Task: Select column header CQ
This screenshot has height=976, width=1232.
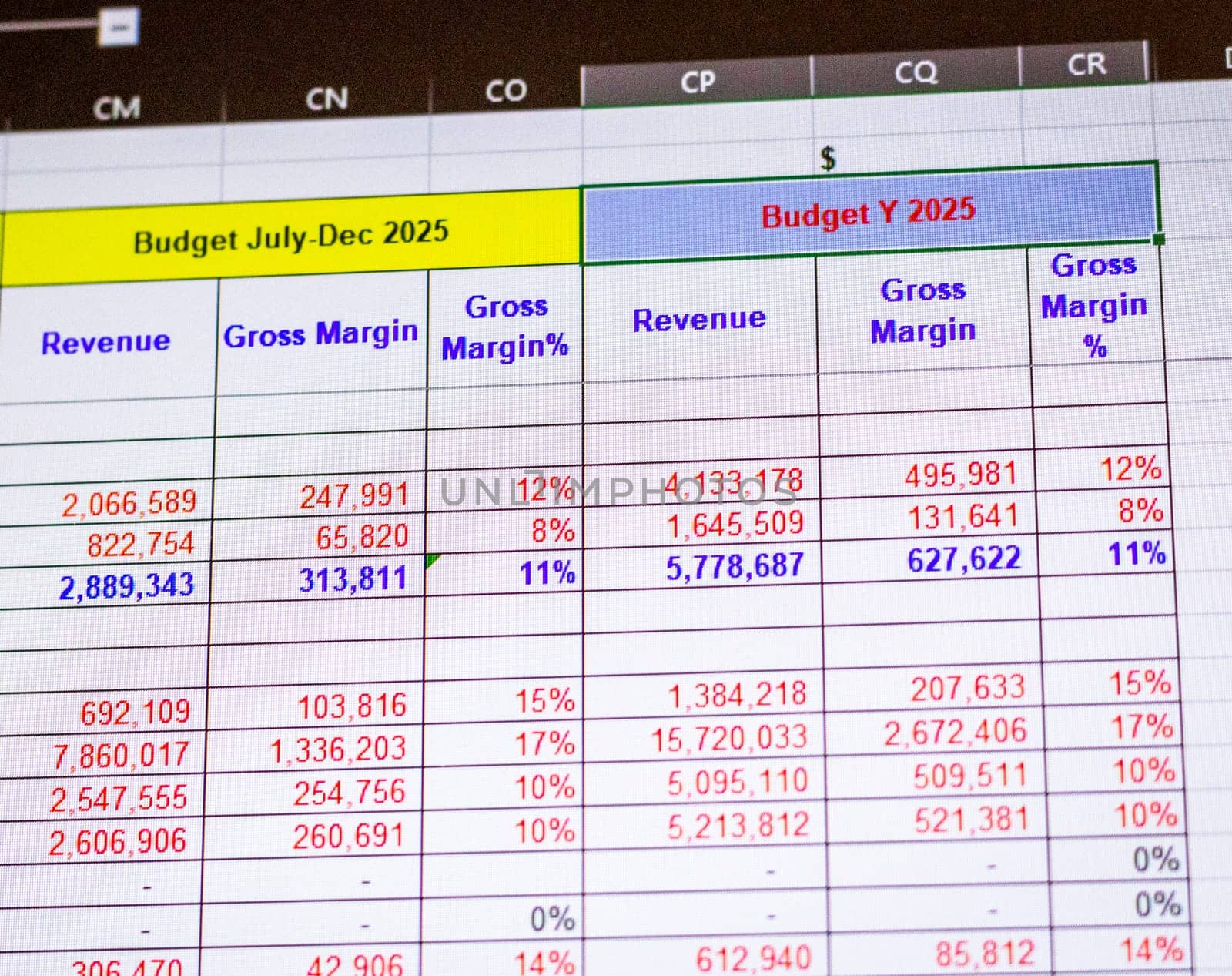Action: coord(916,72)
